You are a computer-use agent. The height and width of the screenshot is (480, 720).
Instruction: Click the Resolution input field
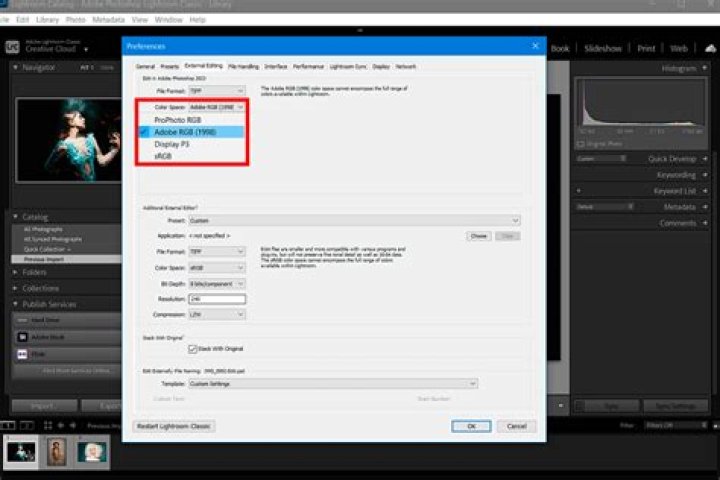(x=217, y=299)
